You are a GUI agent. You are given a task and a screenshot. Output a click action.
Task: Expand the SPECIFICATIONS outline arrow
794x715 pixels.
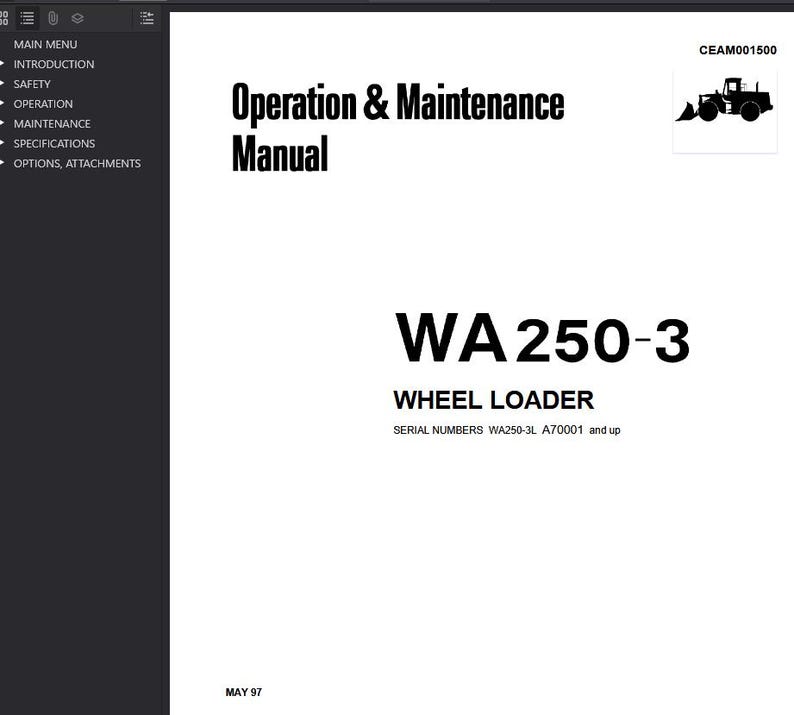(x=3, y=143)
